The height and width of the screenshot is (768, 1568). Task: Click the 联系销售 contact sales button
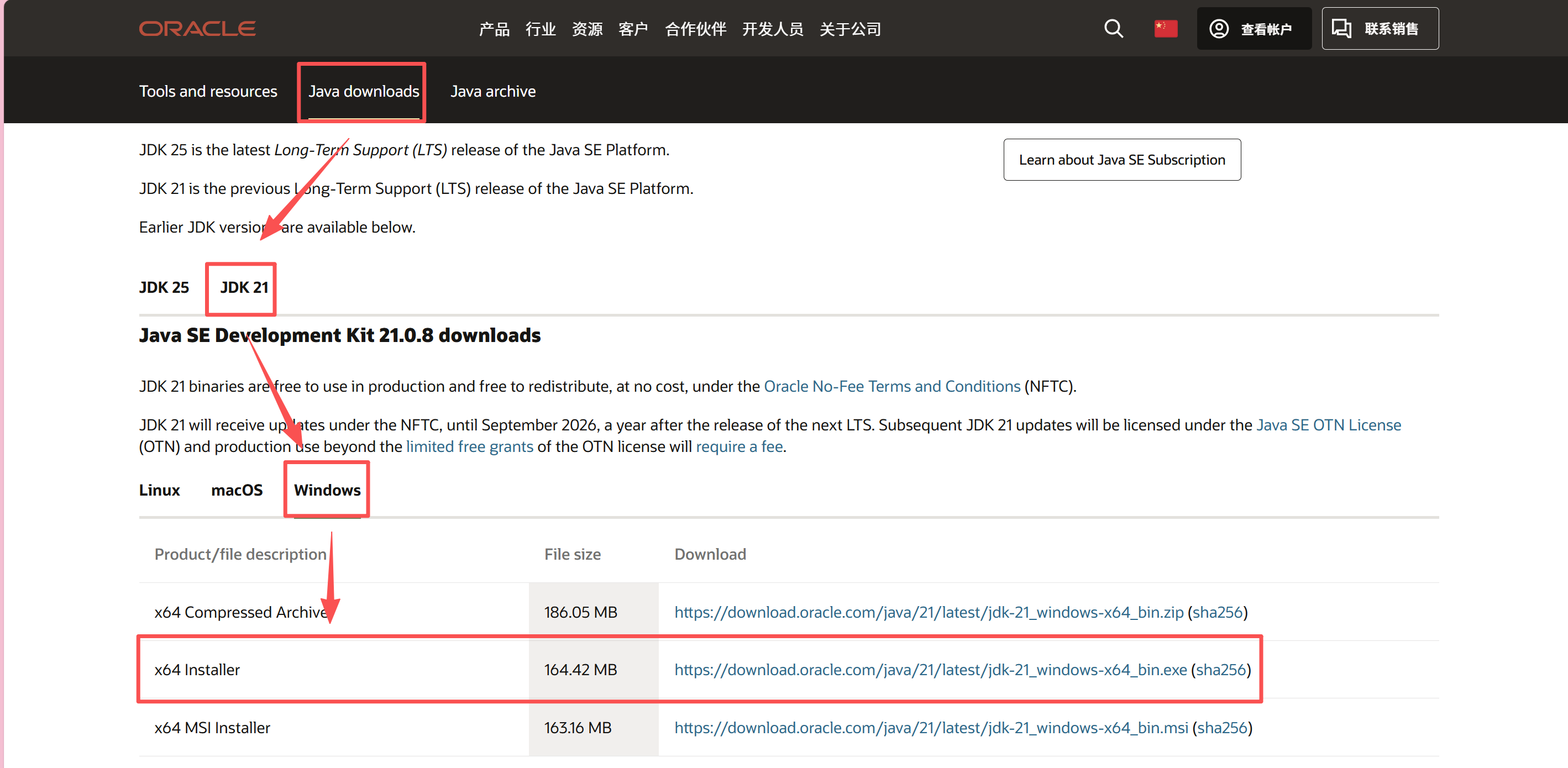[1380, 29]
